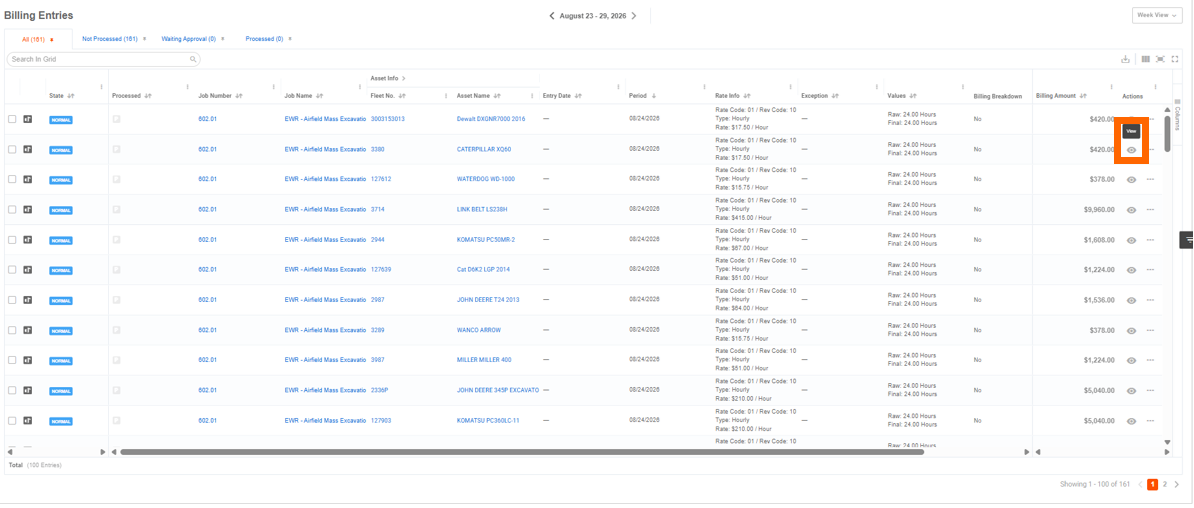Image resolution: width=1194 pixels, height=508 pixels.
Task: Check the first row's Dewalt entry checkbox
Action: (12, 119)
